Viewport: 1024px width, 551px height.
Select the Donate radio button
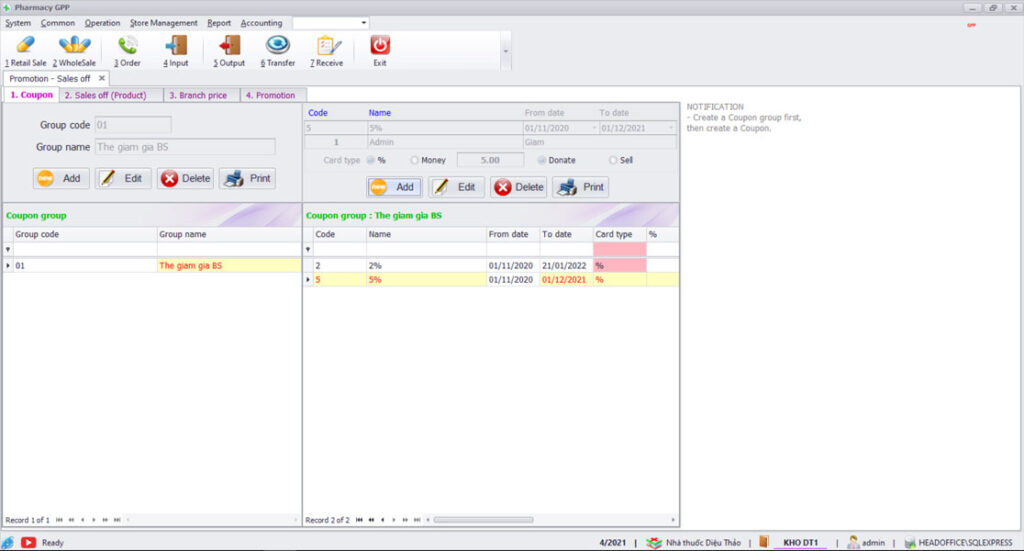pyautogui.click(x=543, y=160)
